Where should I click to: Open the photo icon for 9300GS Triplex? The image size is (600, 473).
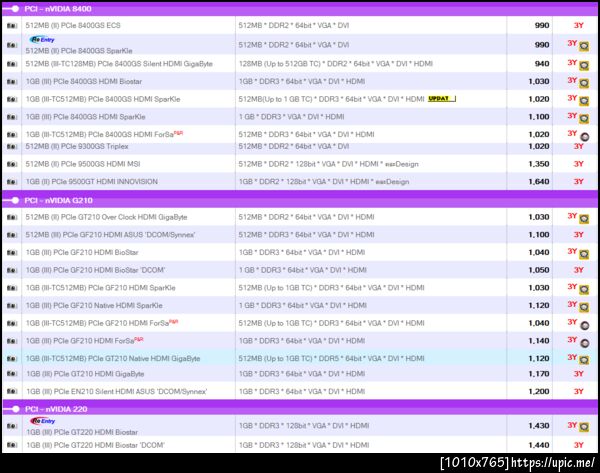click(12, 147)
